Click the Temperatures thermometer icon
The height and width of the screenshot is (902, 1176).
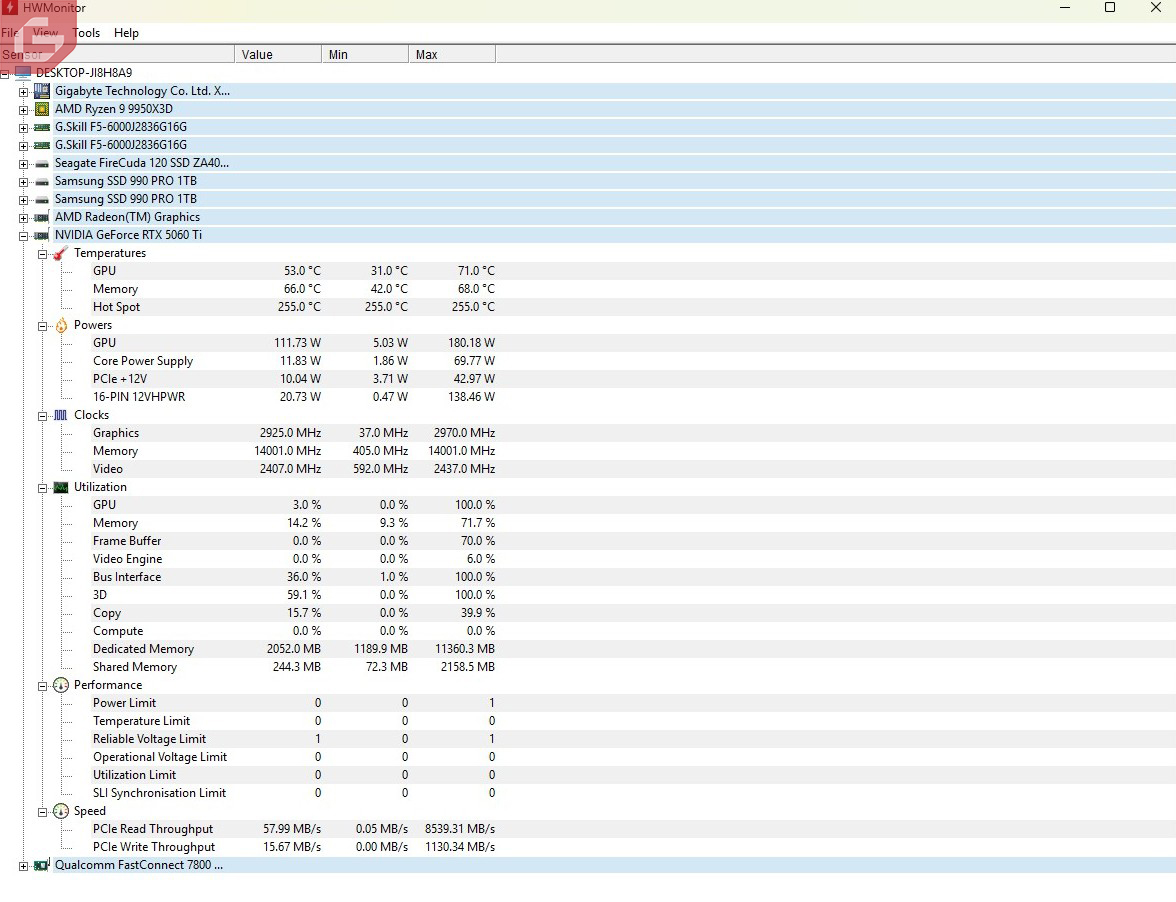61,253
